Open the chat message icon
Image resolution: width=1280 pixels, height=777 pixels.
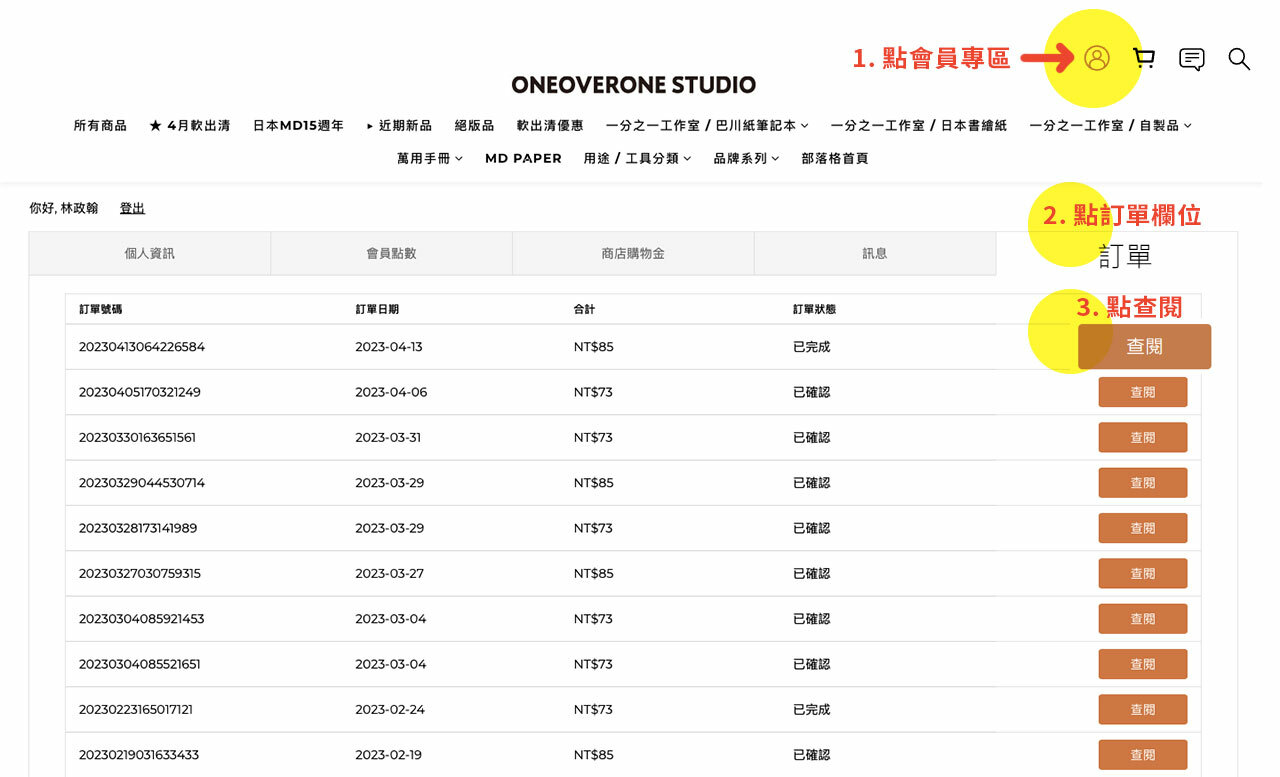point(1191,59)
